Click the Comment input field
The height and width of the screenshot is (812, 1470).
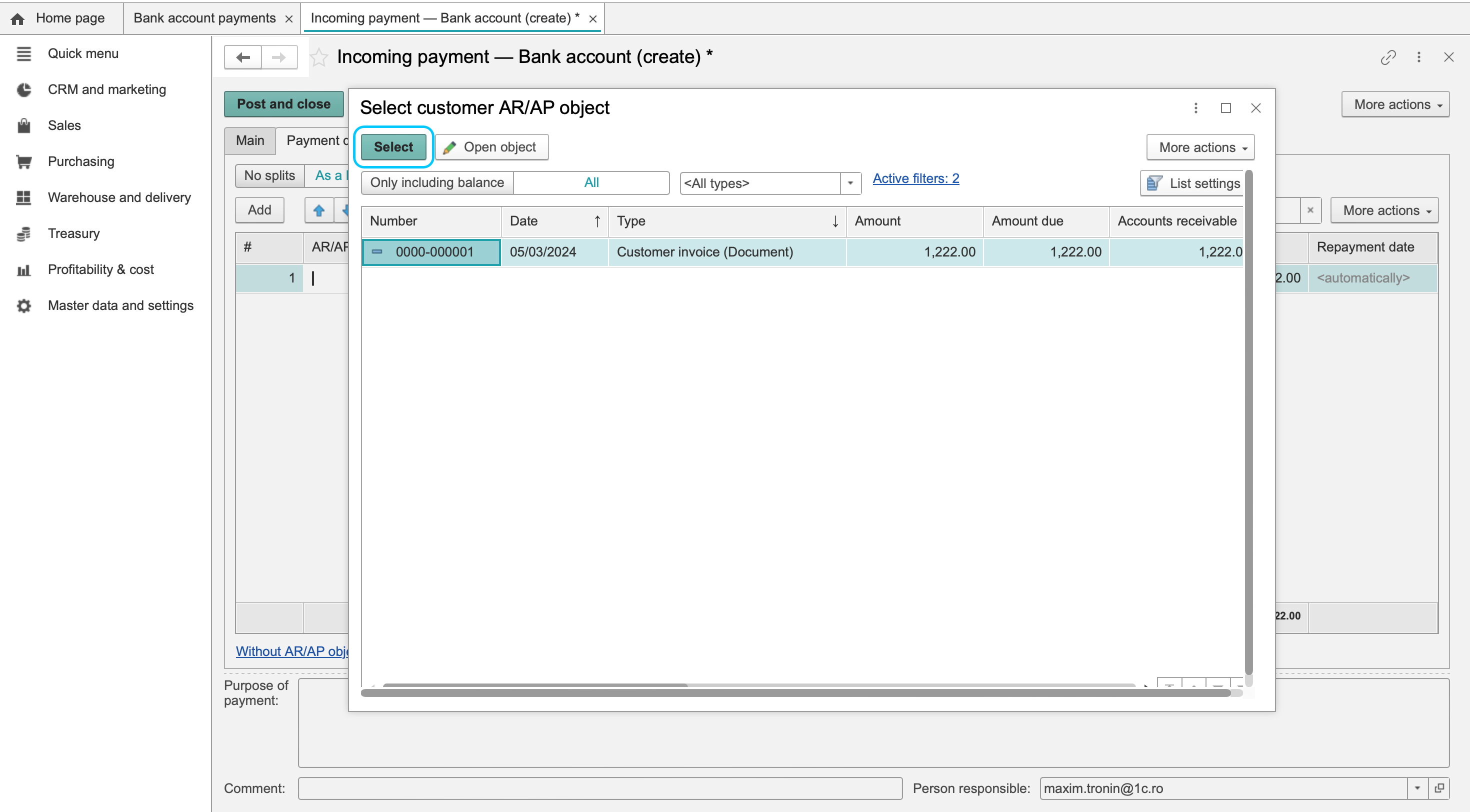pyautogui.click(x=600, y=788)
